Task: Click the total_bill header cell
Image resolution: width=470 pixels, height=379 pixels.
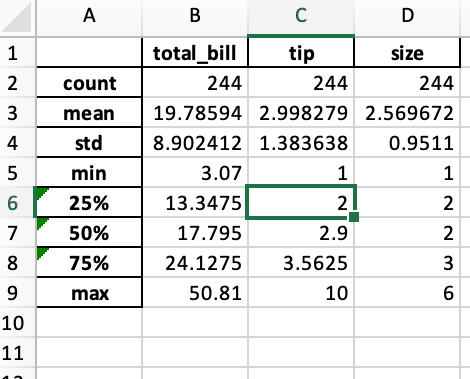Action: click(195, 53)
